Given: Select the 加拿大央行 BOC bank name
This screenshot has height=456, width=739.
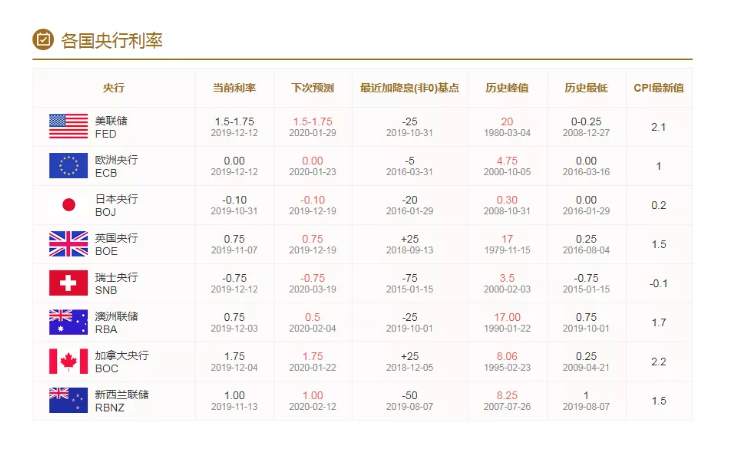Looking at the screenshot, I should [122, 361].
